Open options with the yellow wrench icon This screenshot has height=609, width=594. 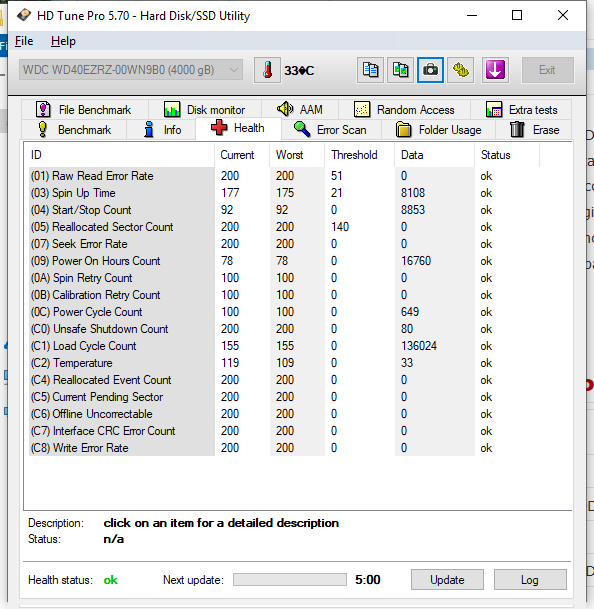click(x=461, y=70)
